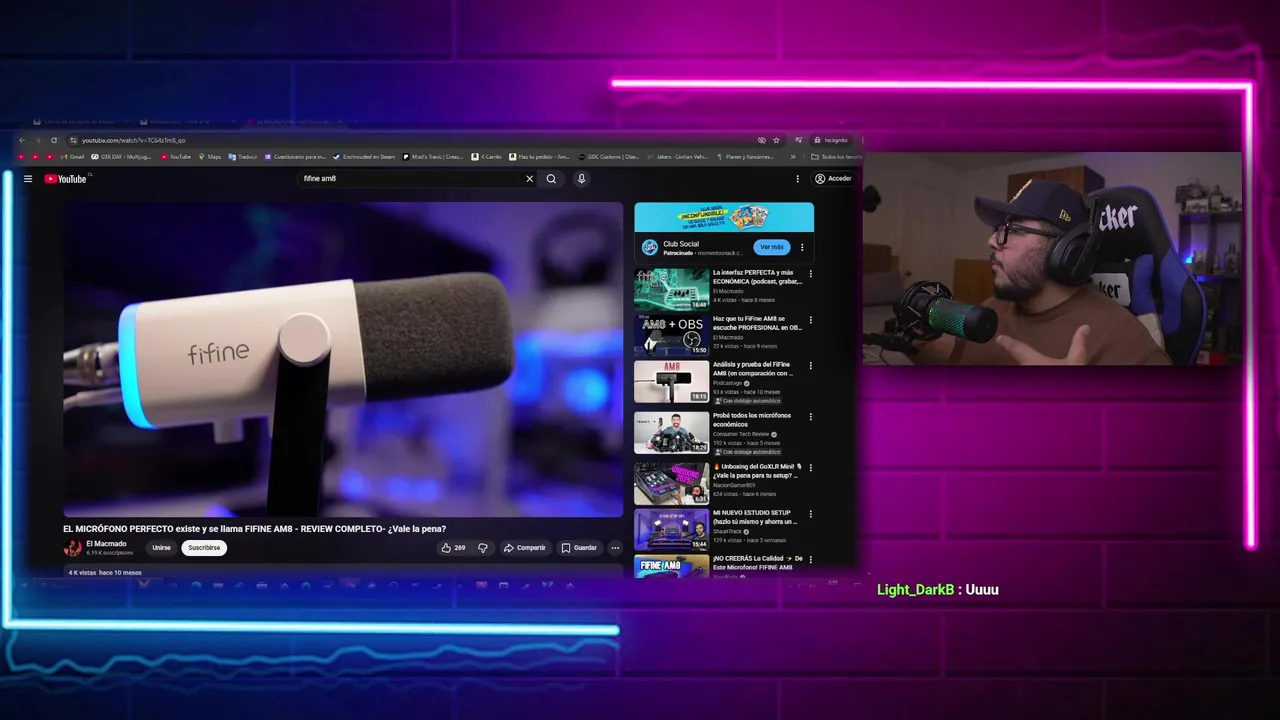The image size is (1280, 720).
Task: Bookmark this page with the star icon
Action: [x=776, y=140]
